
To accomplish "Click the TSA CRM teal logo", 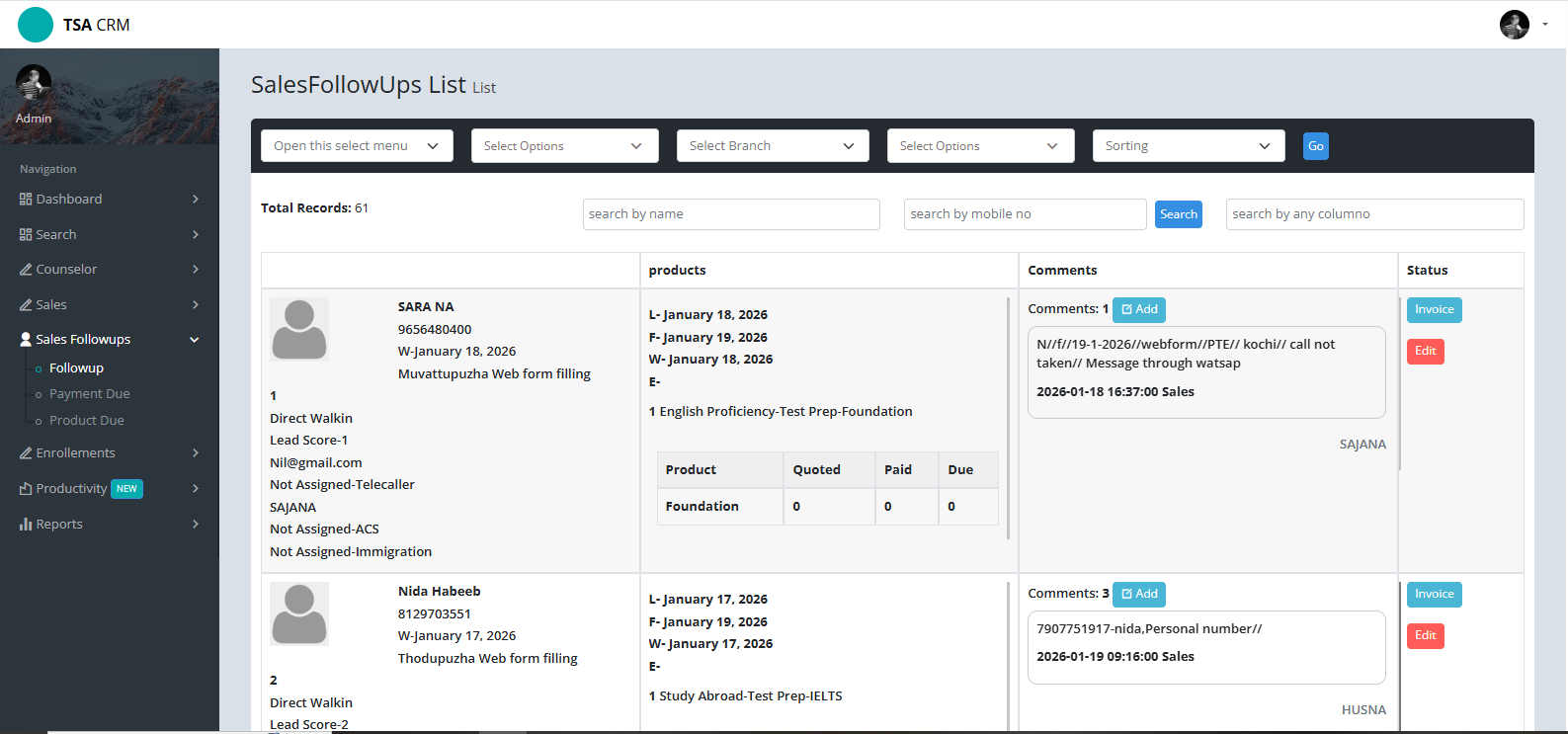I will (x=36, y=25).
